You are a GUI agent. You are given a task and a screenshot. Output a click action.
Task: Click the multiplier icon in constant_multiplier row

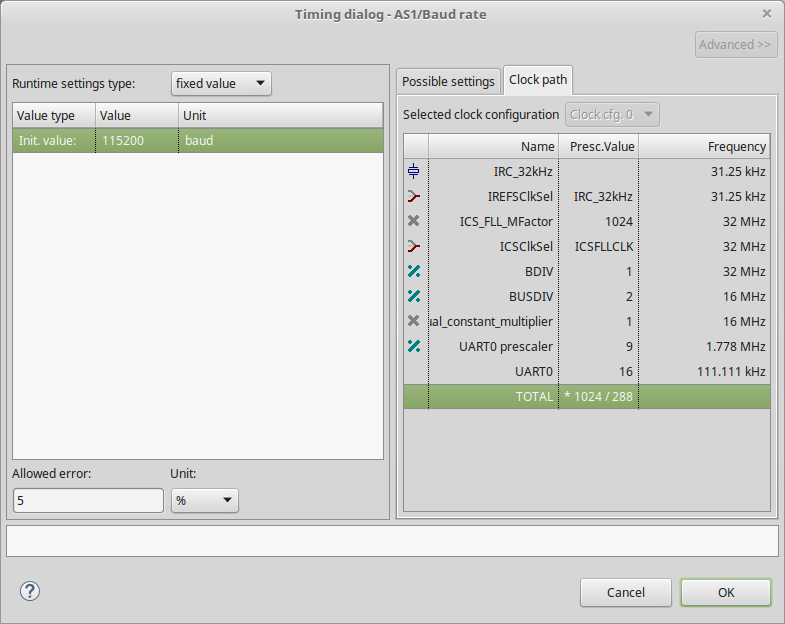pyautogui.click(x=414, y=321)
